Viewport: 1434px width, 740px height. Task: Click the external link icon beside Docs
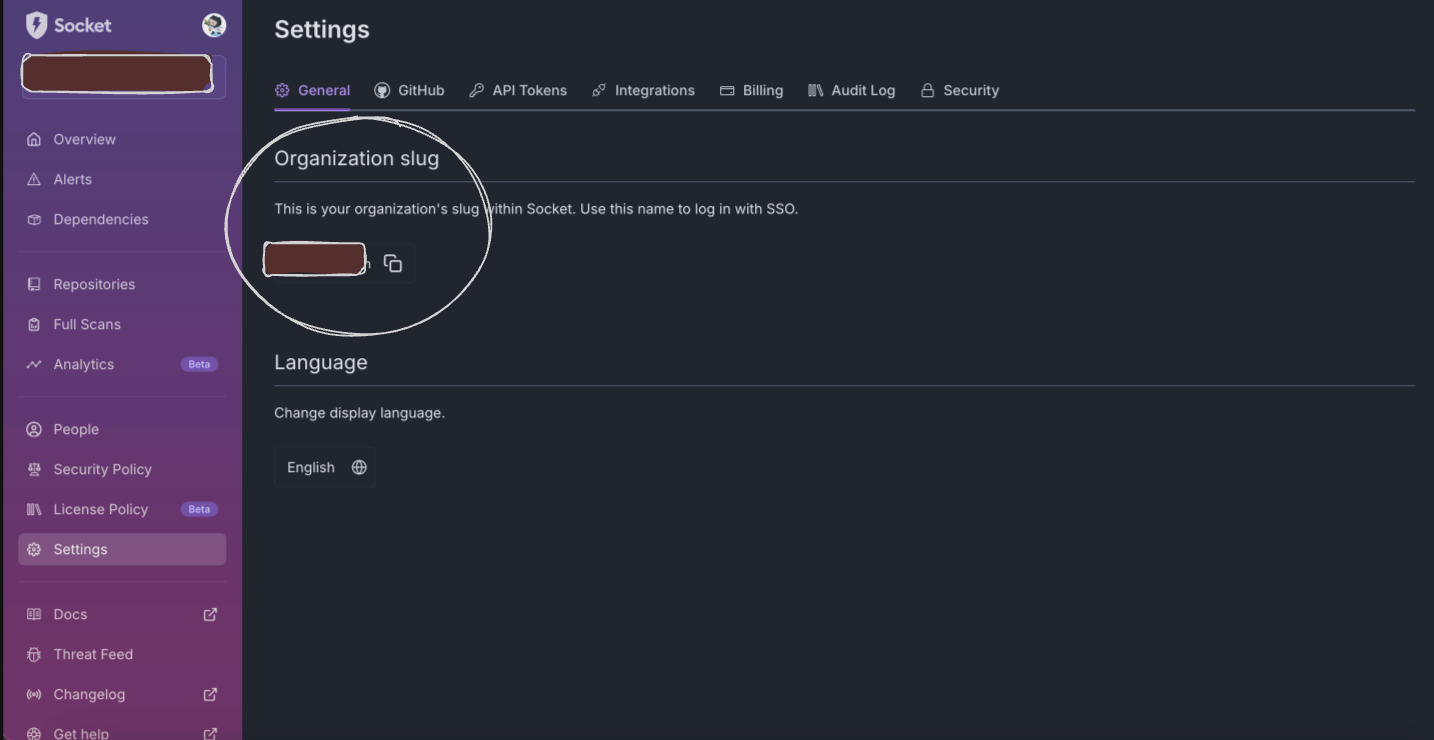click(210, 614)
